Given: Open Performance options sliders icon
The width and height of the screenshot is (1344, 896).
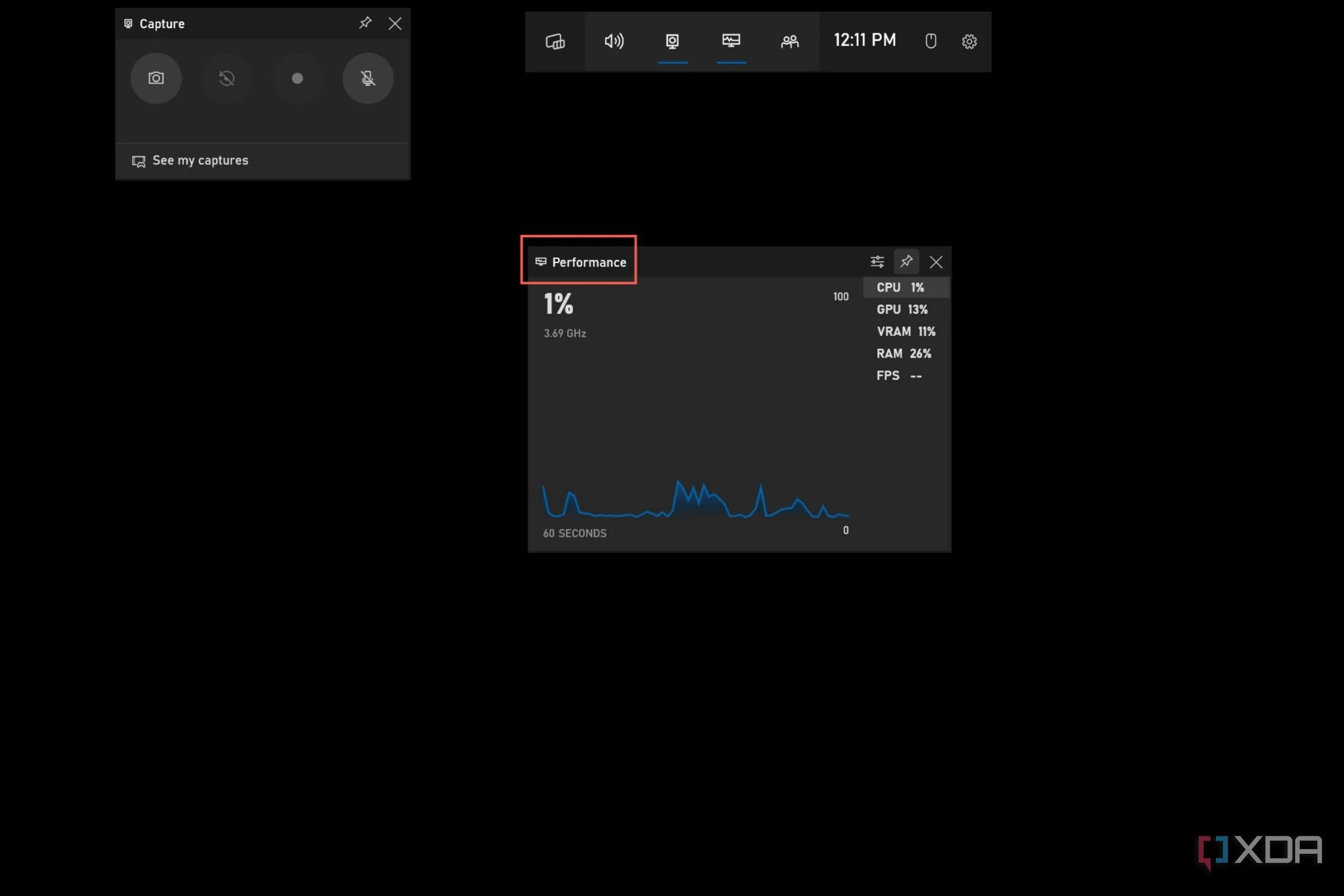Looking at the screenshot, I should coord(877,262).
